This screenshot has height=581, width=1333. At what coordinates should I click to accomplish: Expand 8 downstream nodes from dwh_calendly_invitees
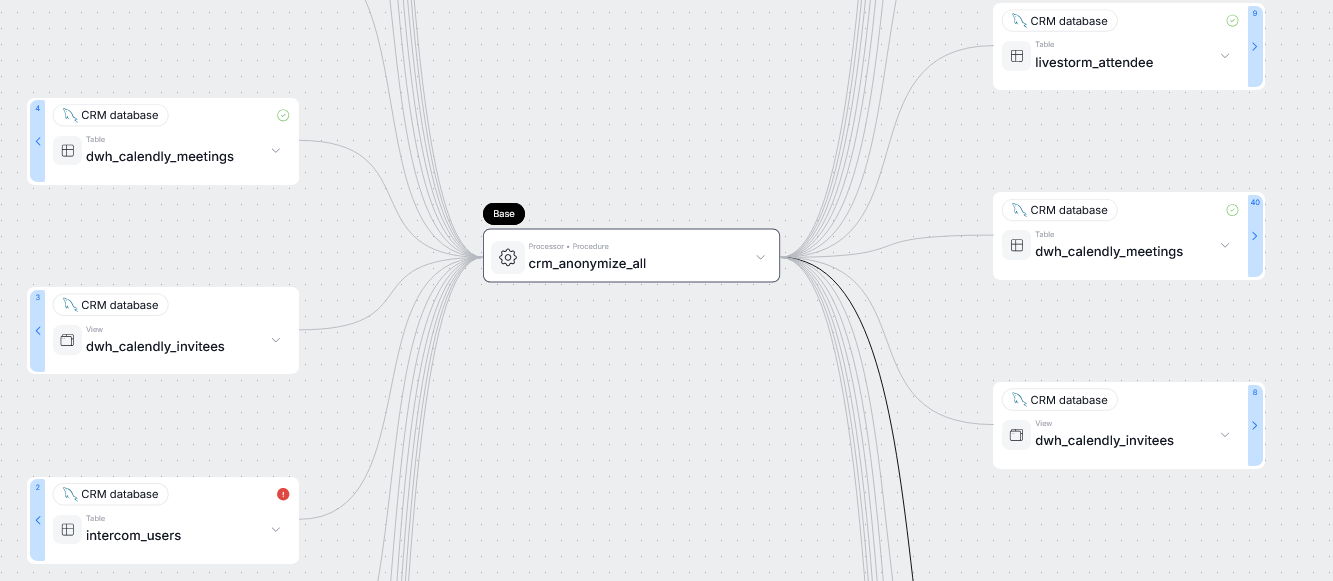[1255, 425]
